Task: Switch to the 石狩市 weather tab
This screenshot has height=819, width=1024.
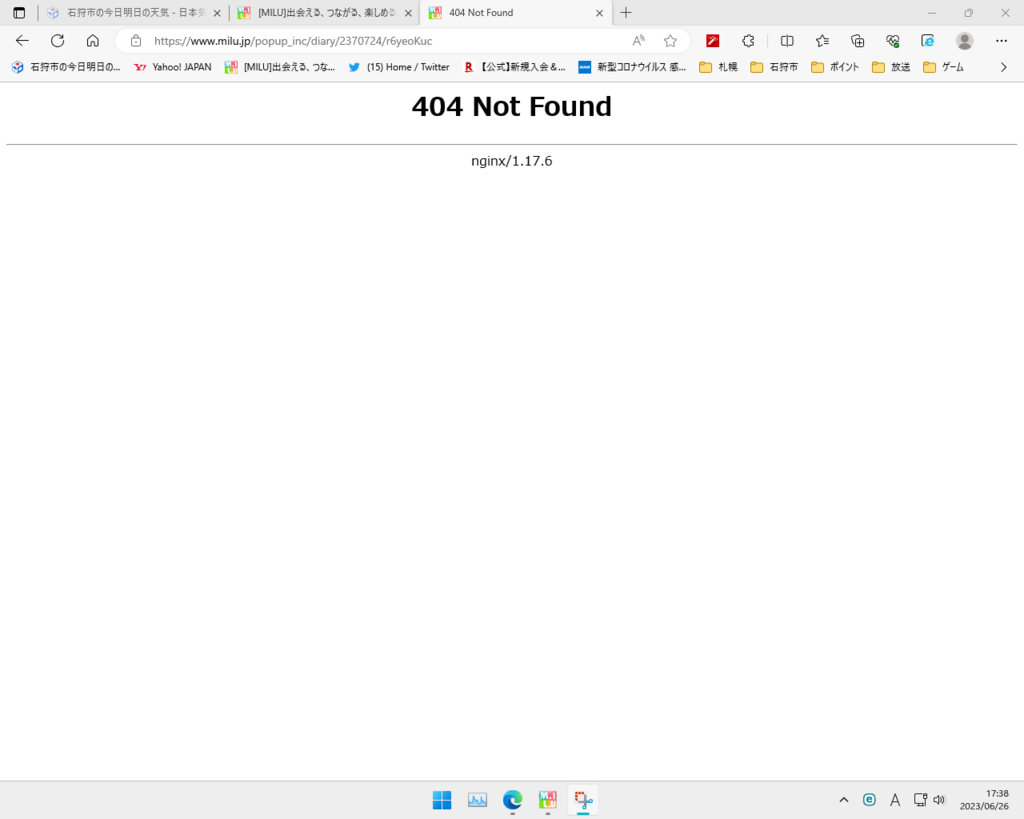Action: [x=128, y=13]
